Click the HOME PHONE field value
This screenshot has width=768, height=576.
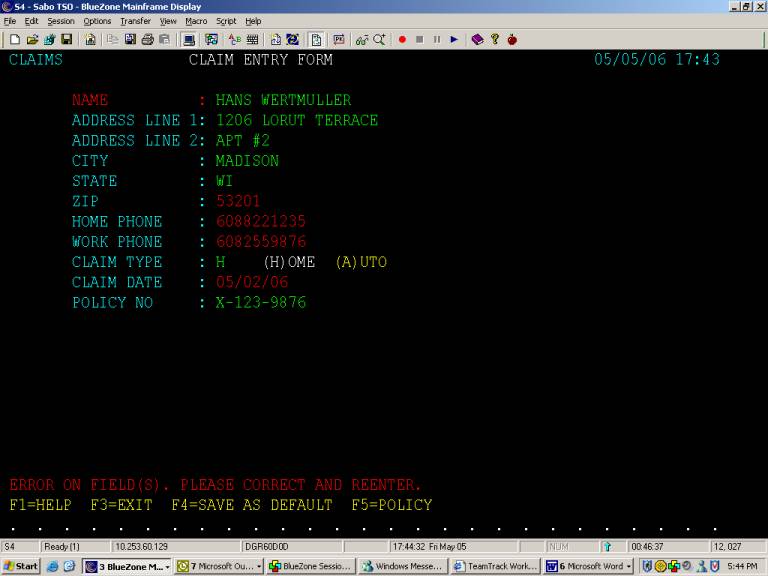tap(261, 221)
